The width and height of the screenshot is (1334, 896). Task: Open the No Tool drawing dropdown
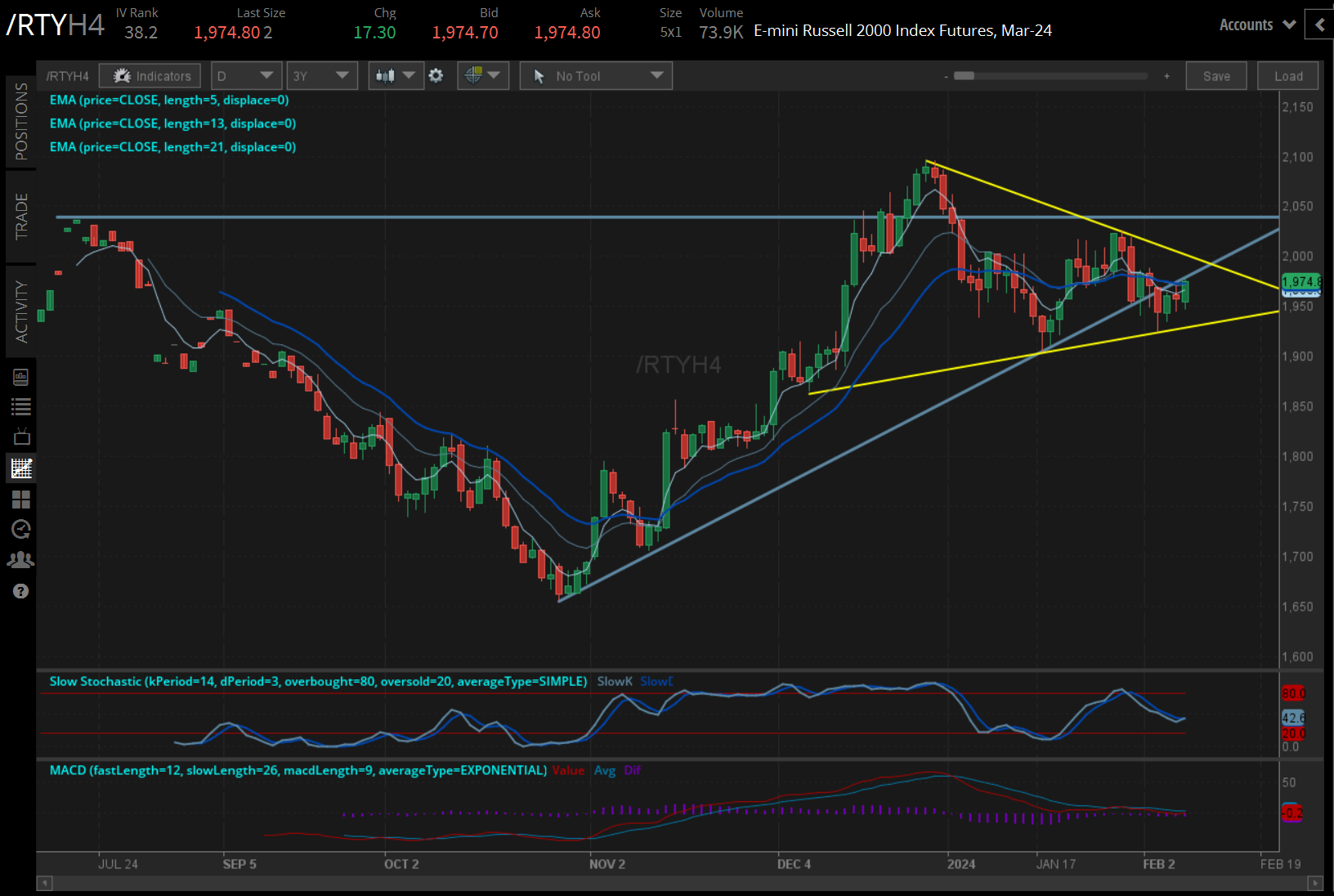(595, 75)
